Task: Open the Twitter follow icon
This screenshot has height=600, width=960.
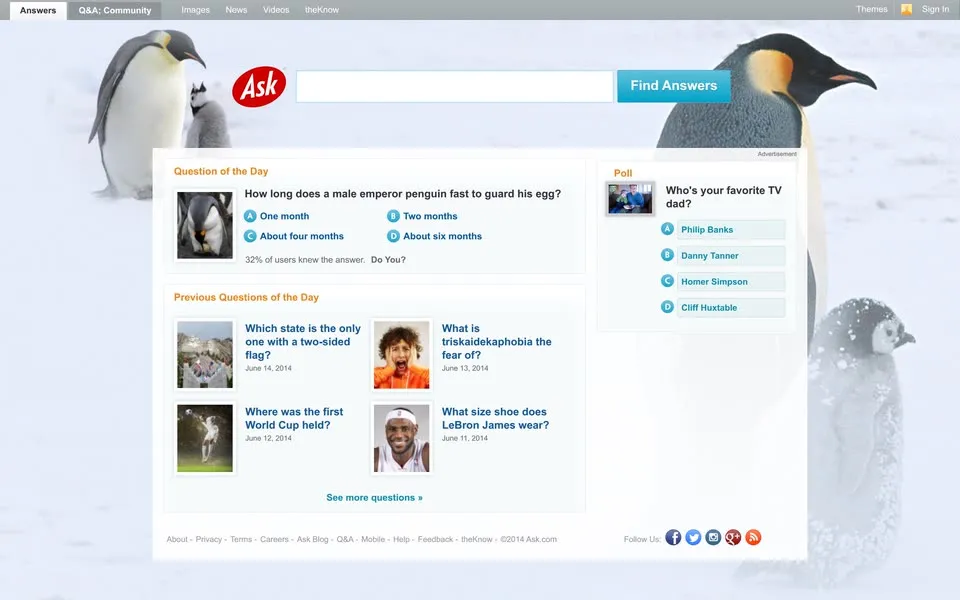Action: (693, 538)
